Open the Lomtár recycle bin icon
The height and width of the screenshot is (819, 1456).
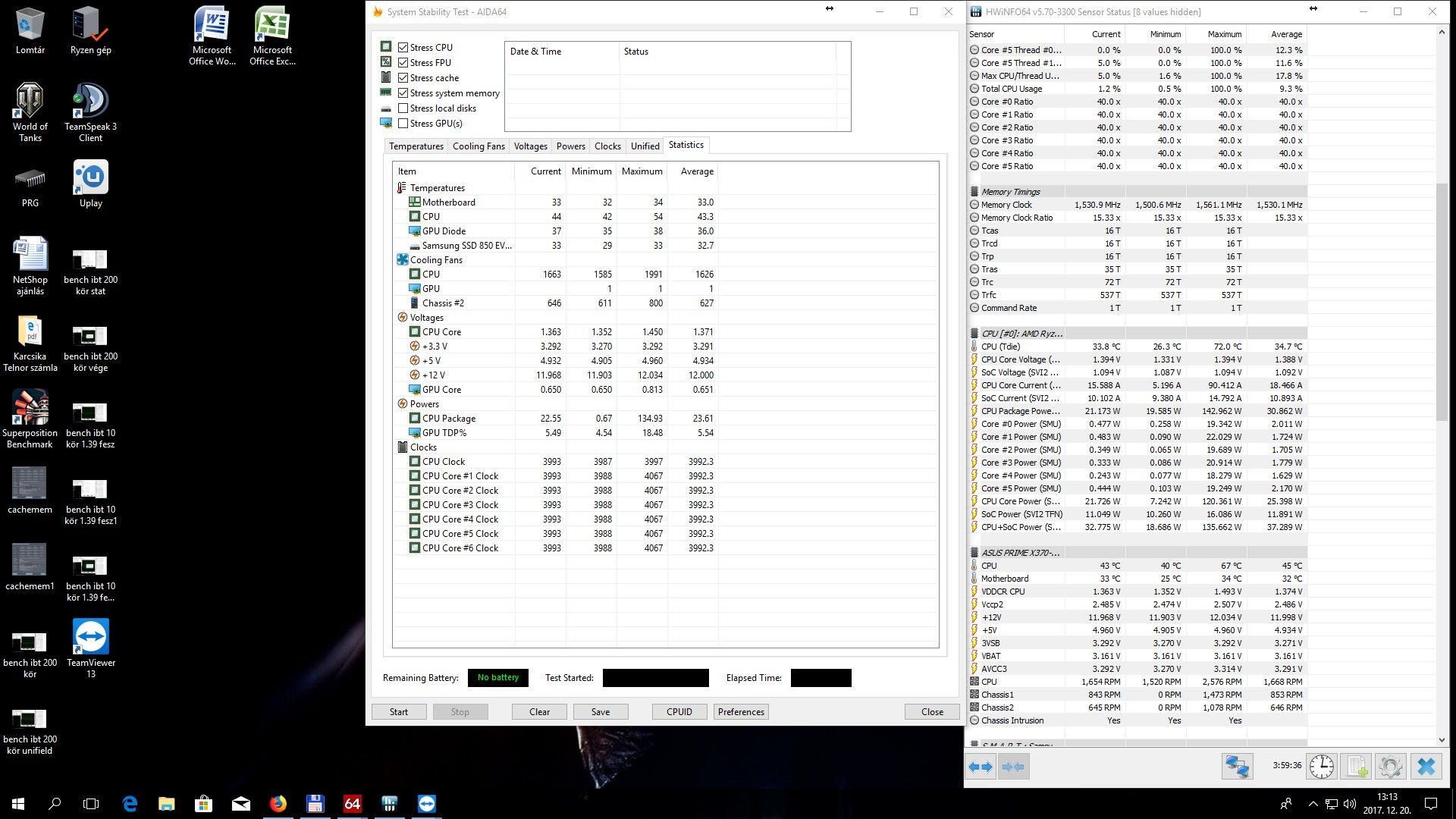(30, 30)
